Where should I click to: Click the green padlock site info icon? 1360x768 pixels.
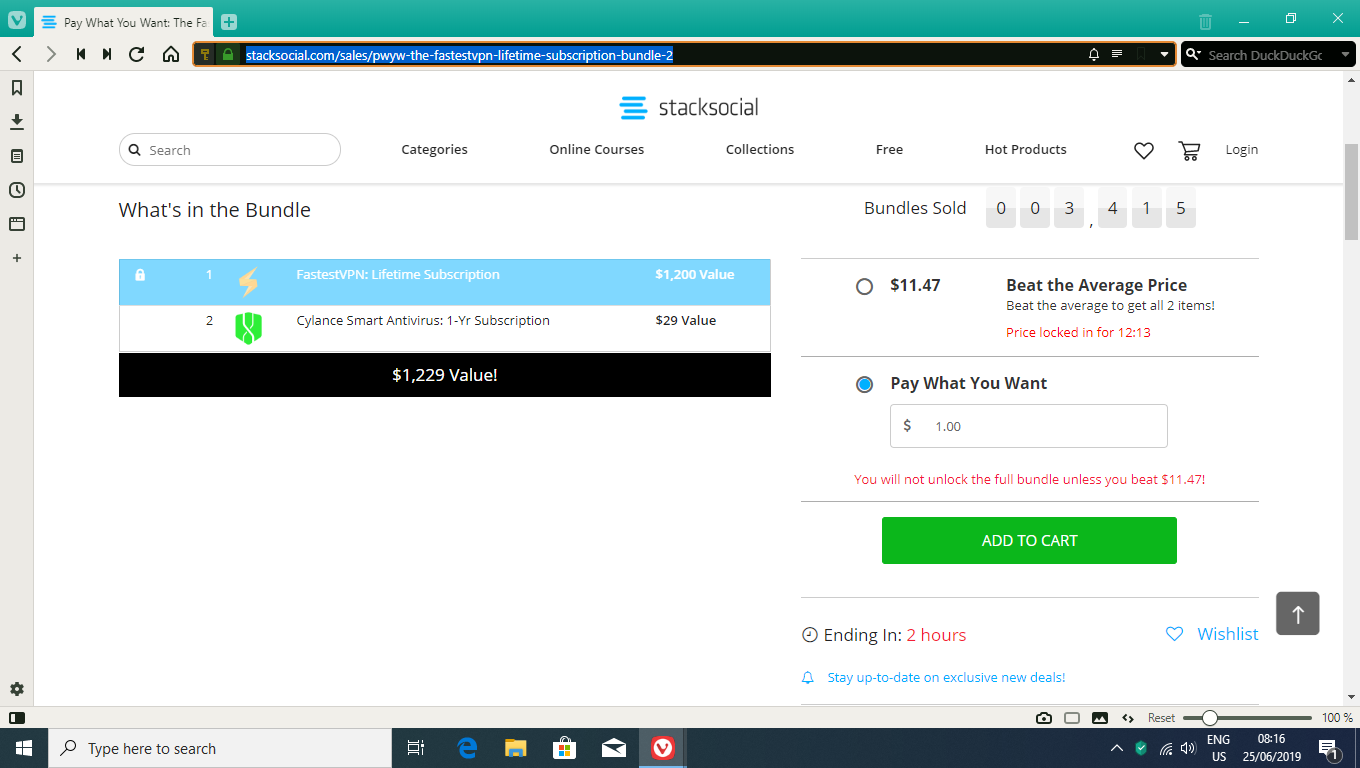coord(228,54)
